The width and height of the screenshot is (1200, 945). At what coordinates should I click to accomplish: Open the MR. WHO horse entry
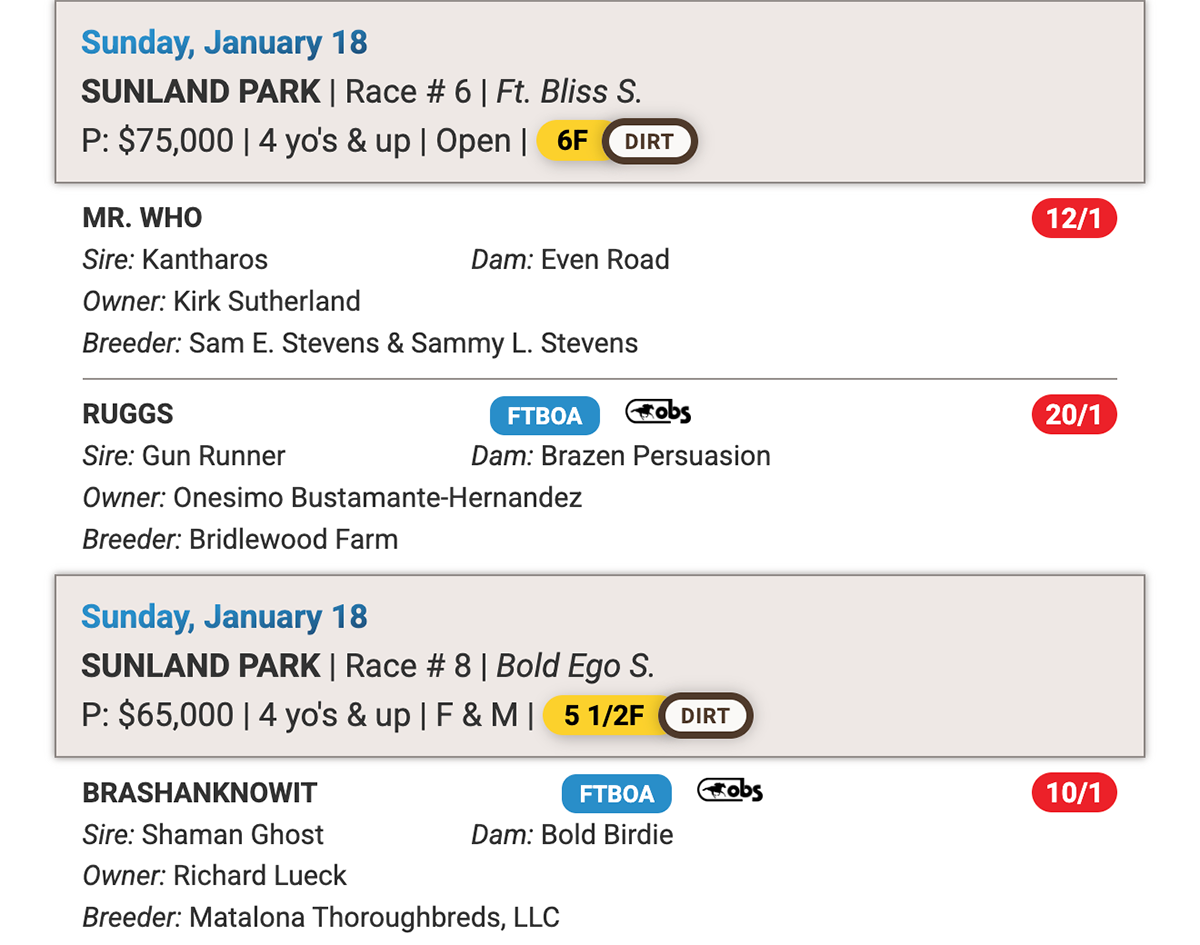(142, 218)
